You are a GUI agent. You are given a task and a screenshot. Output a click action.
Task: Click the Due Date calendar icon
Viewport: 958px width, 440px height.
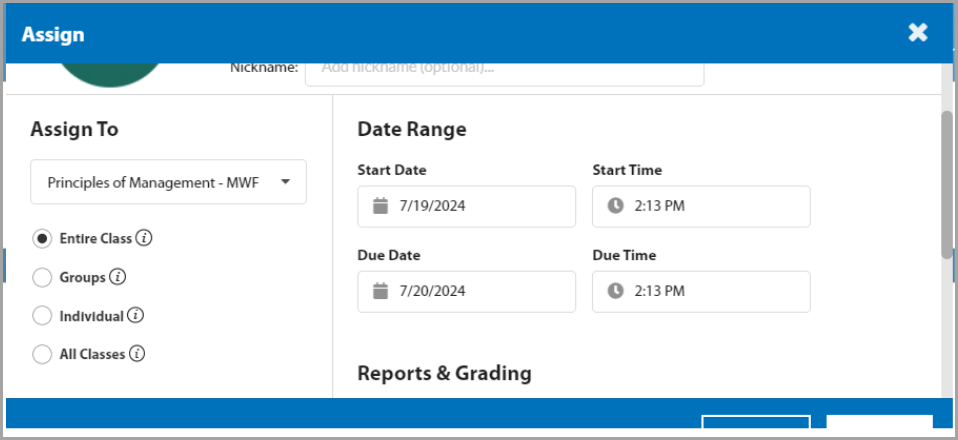pyautogui.click(x=380, y=291)
